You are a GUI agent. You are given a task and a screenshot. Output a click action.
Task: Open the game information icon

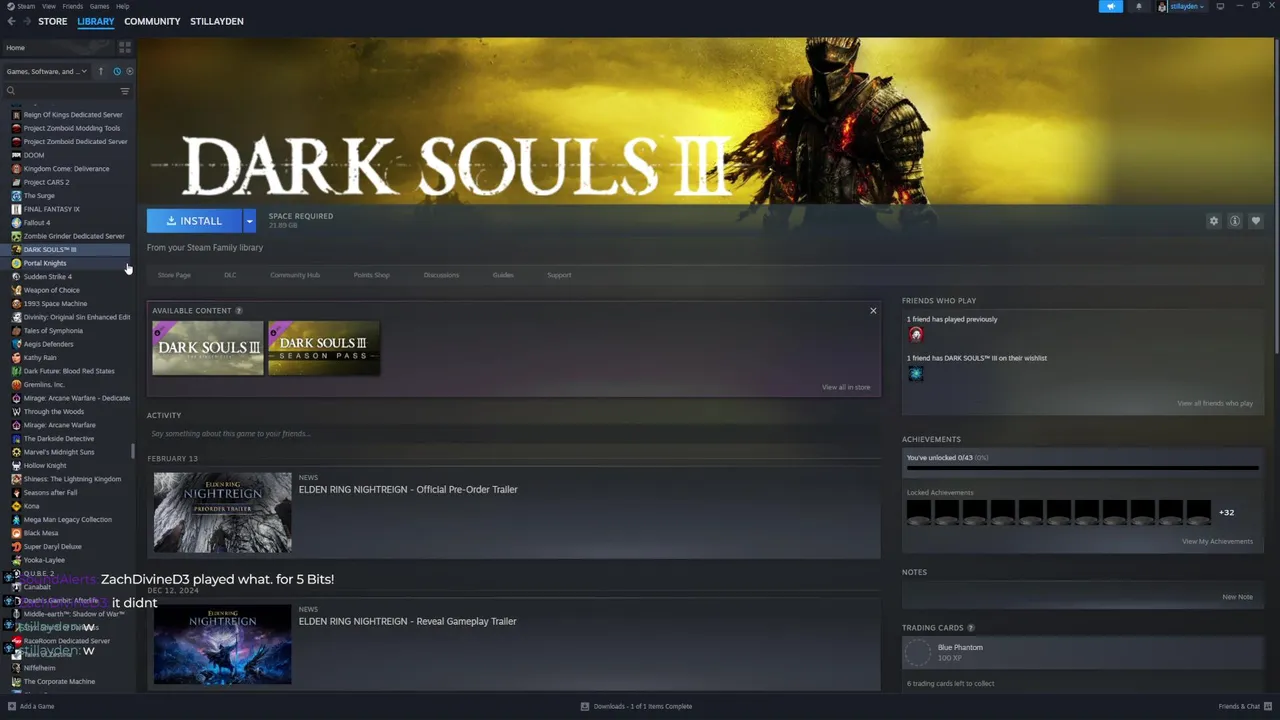[1235, 221]
